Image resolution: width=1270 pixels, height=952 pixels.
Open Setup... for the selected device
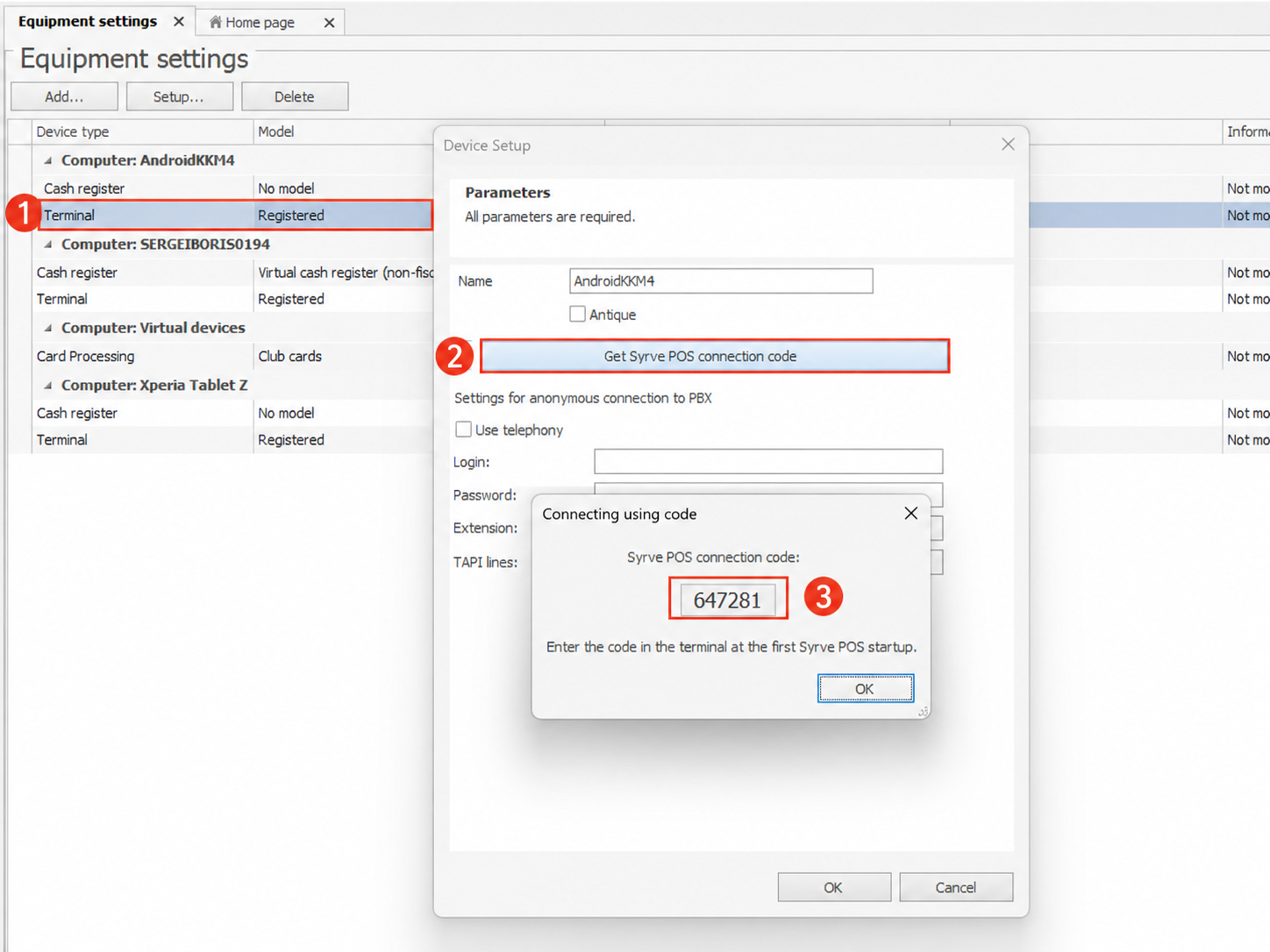[179, 96]
